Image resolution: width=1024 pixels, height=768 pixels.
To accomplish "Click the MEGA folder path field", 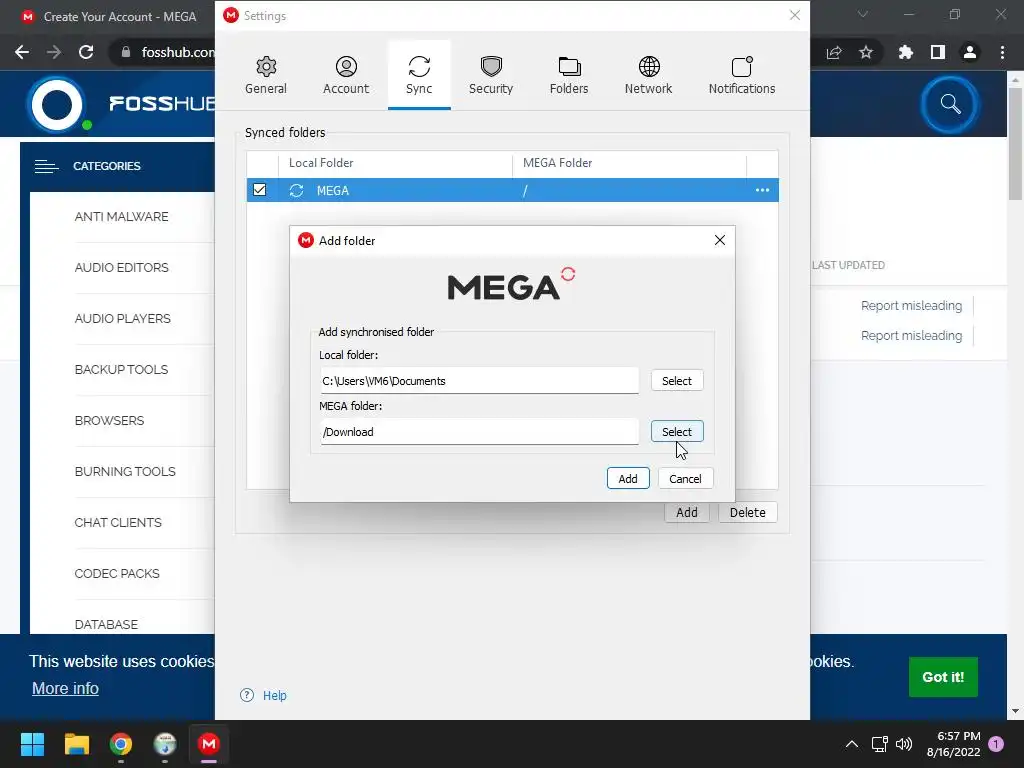I will point(479,432).
